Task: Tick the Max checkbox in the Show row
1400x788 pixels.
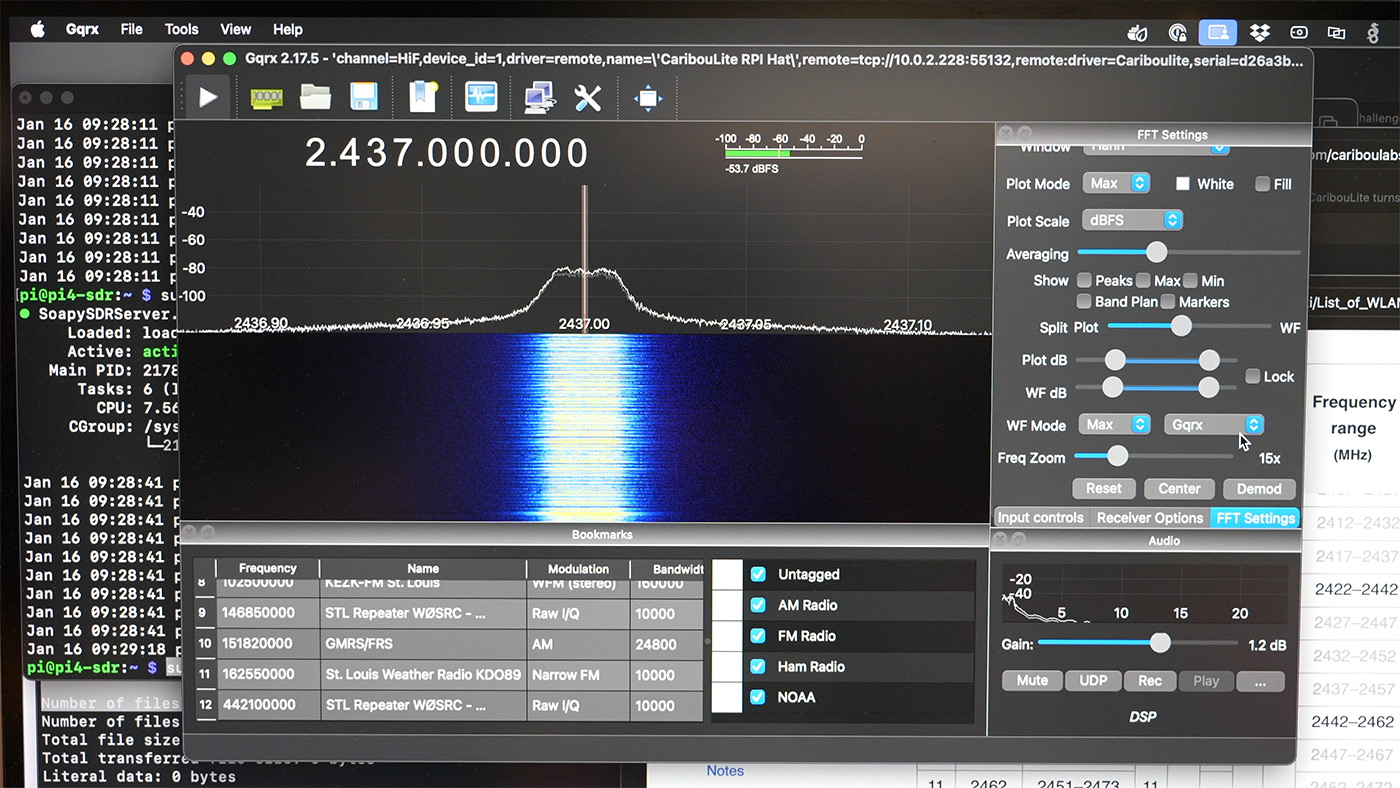Action: coord(1143,281)
